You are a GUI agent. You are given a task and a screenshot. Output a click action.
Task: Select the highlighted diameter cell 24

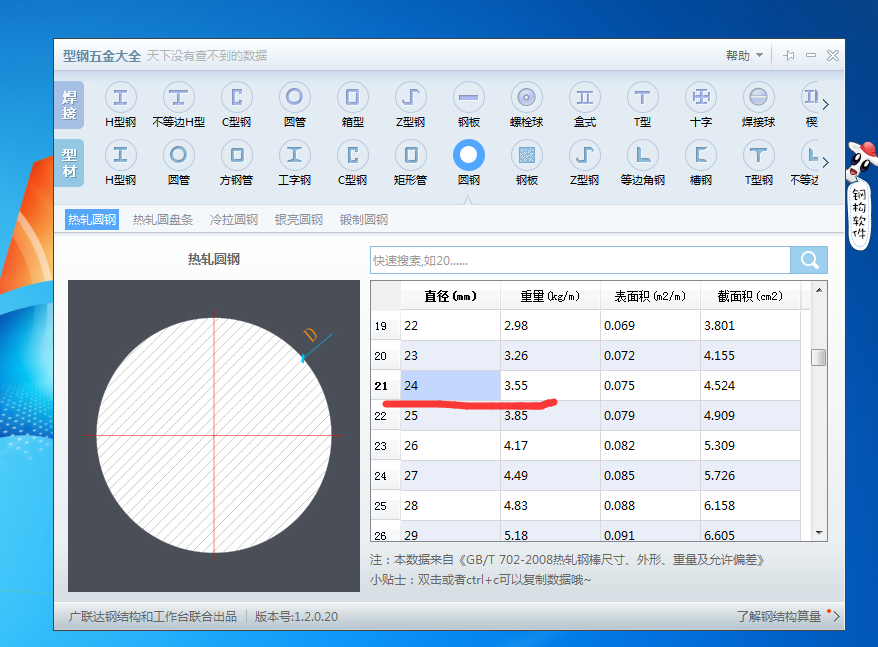point(450,385)
